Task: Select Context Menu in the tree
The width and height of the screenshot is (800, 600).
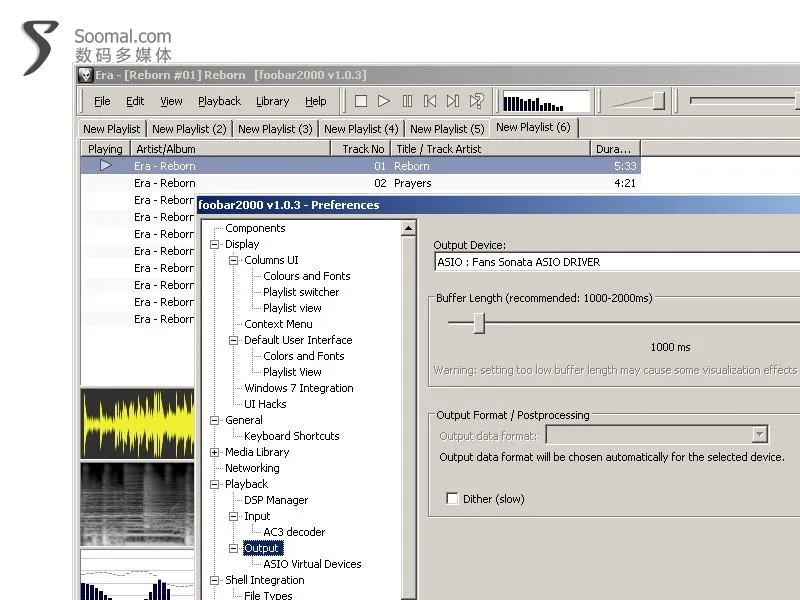Action: [278, 324]
